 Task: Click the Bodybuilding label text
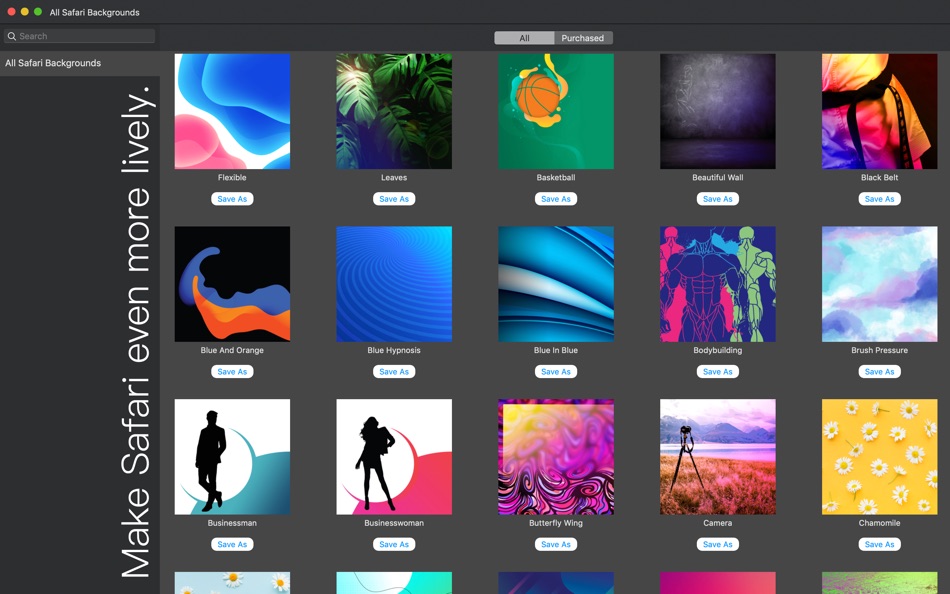click(x=717, y=350)
